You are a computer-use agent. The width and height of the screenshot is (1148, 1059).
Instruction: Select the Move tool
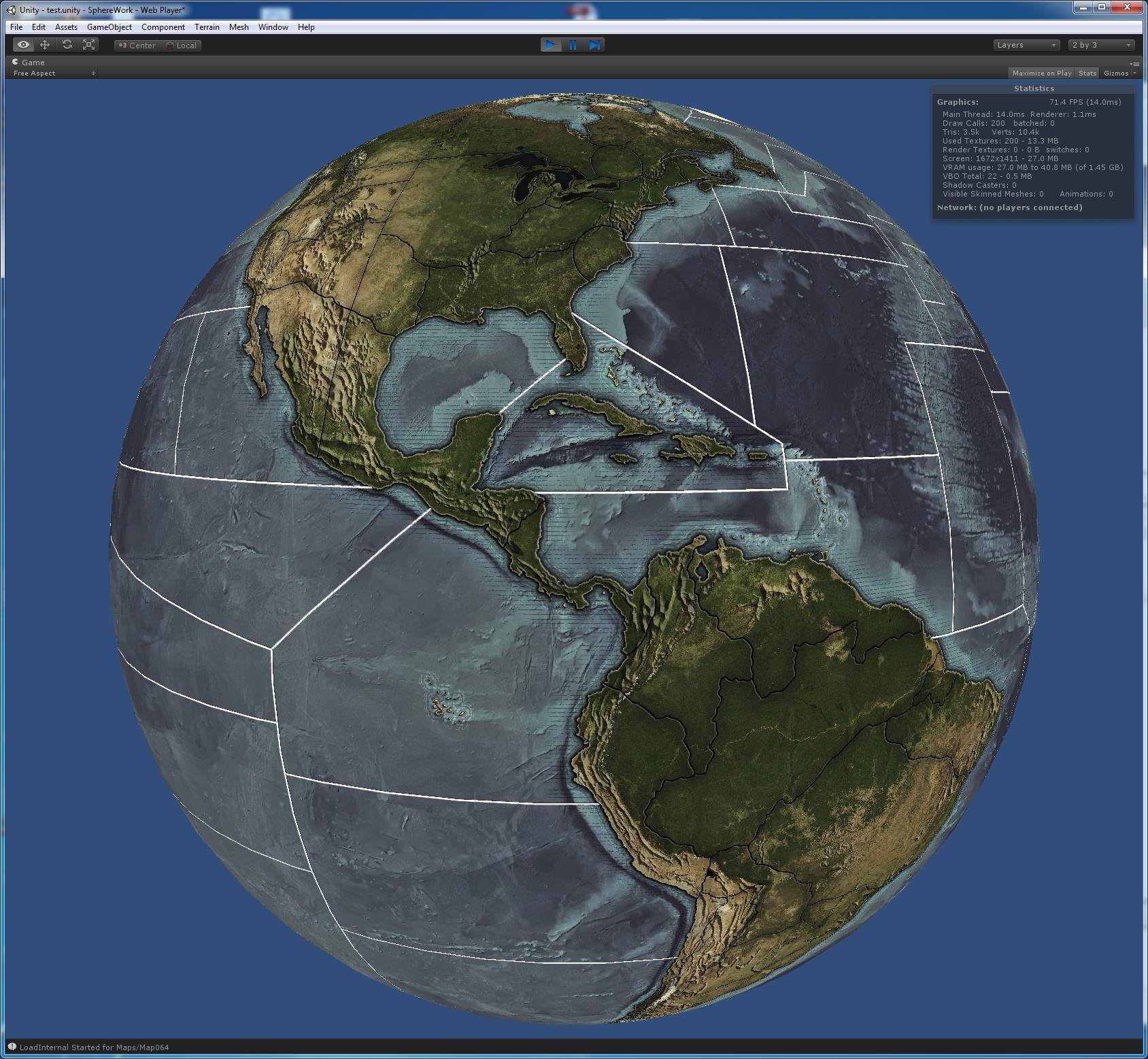click(x=44, y=44)
